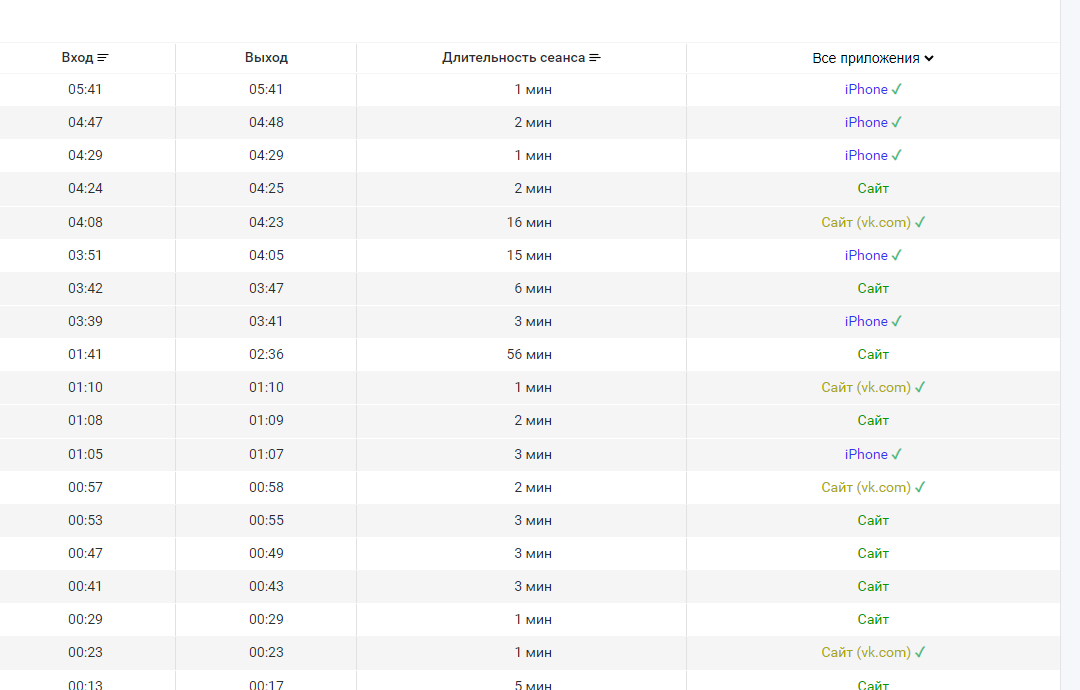The image size is (1080, 690).
Task: Click exit time 04:05
Action: click(x=266, y=255)
